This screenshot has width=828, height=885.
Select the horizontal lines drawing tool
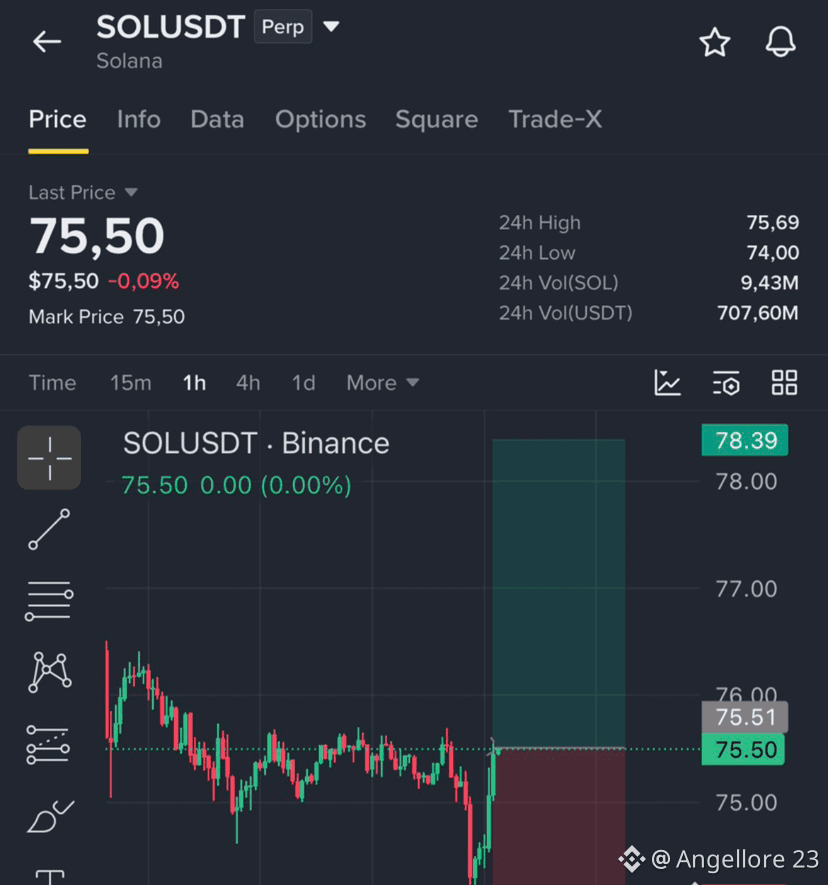49,601
